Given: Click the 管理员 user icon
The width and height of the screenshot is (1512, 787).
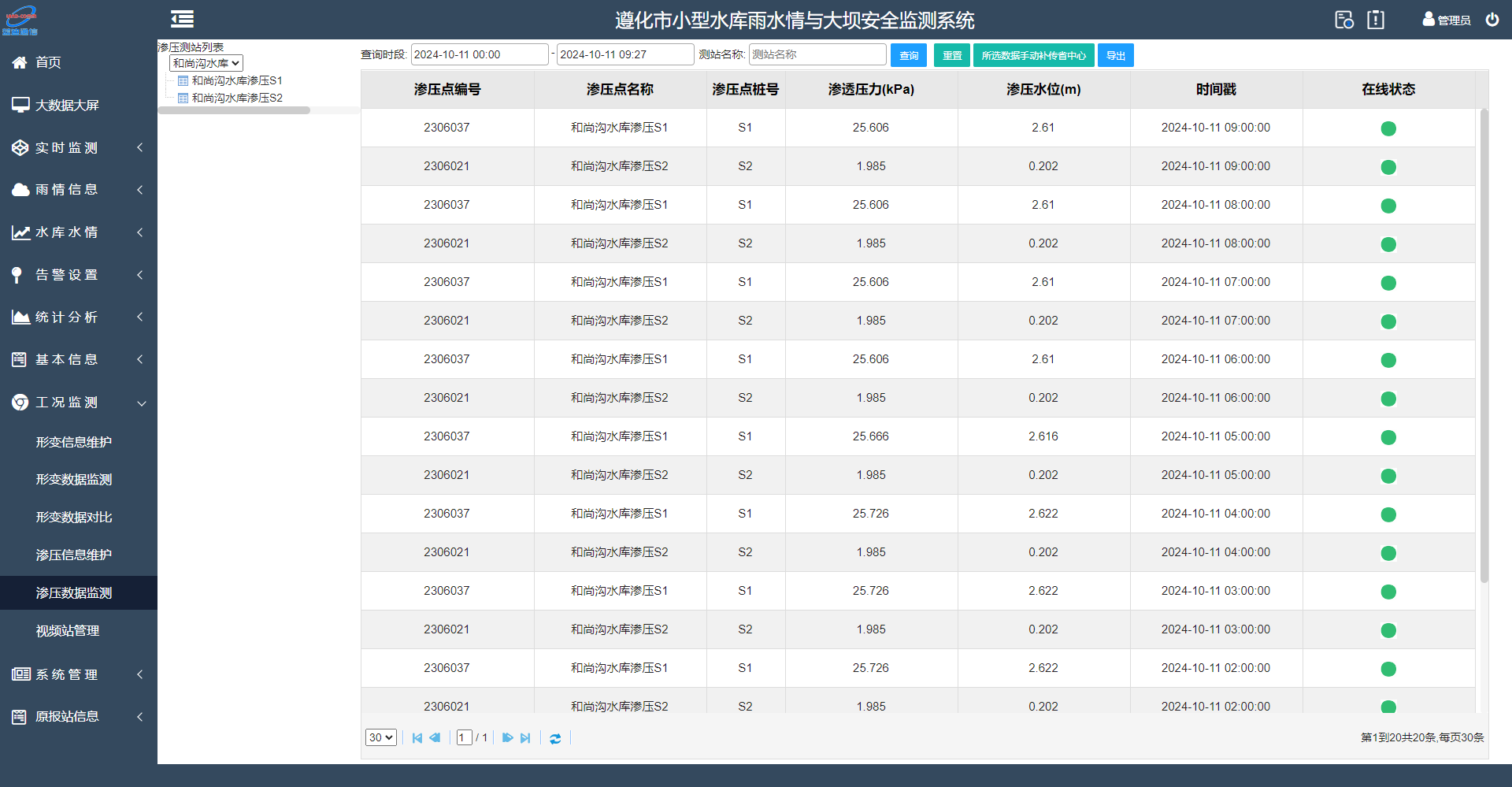Looking at the screenshot, I should [x=1429, y=20].
